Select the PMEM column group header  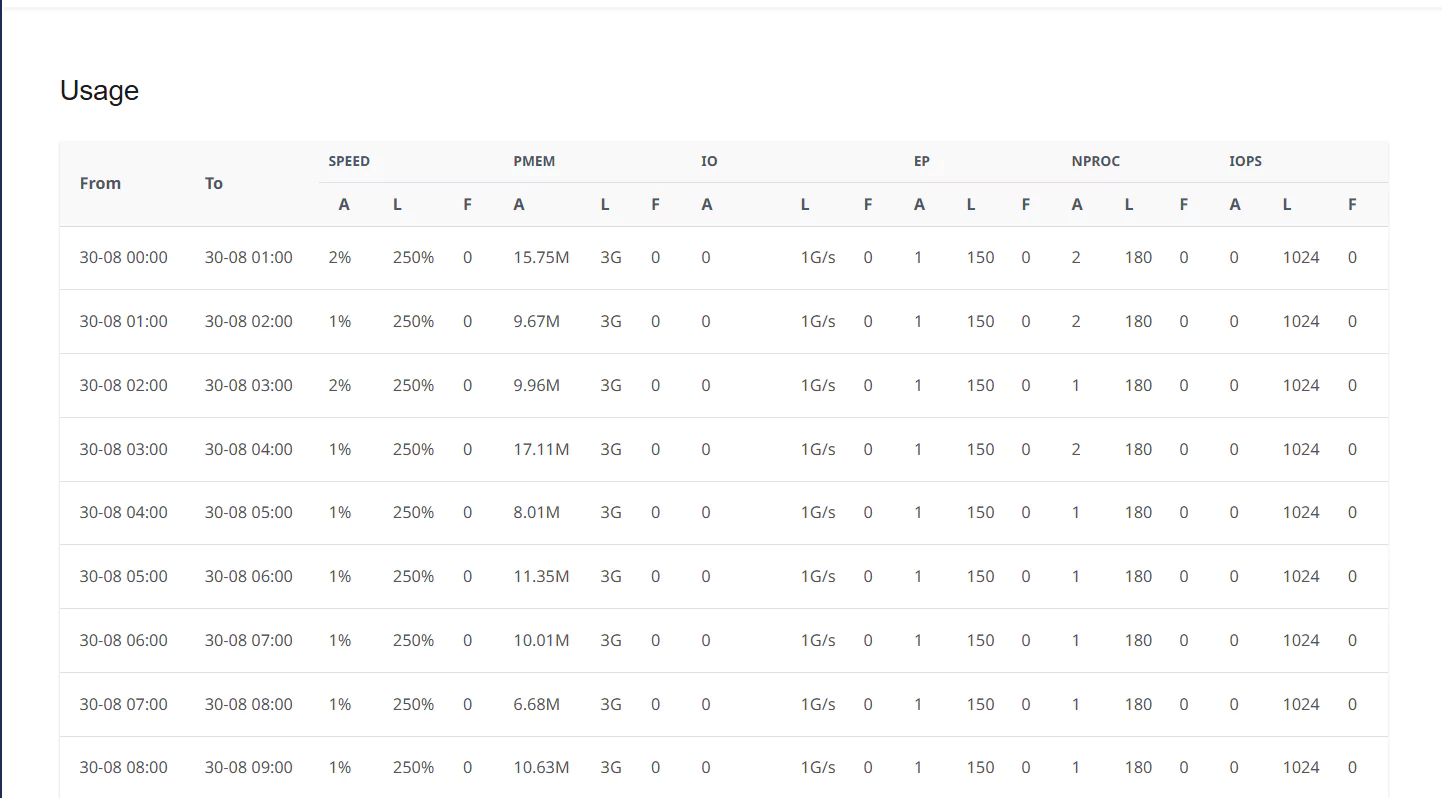(534, 161)
